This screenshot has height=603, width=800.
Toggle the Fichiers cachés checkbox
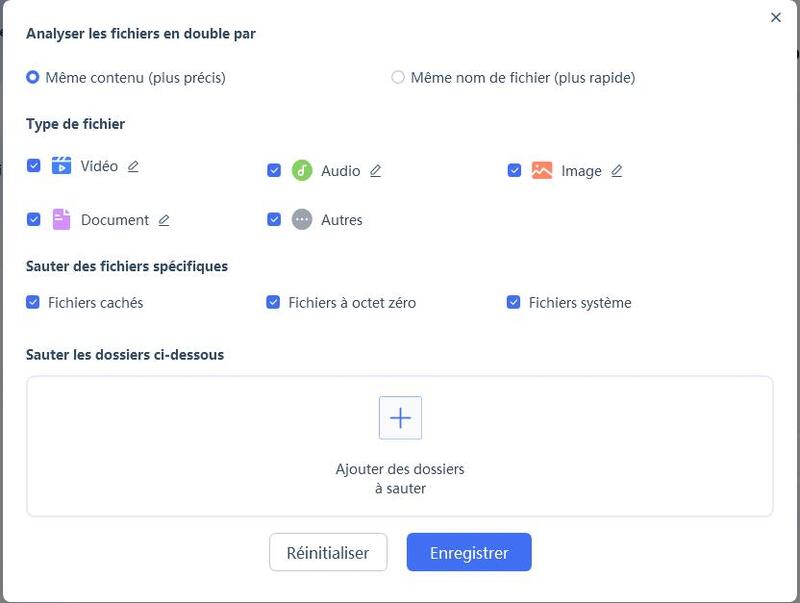[33, 302]
